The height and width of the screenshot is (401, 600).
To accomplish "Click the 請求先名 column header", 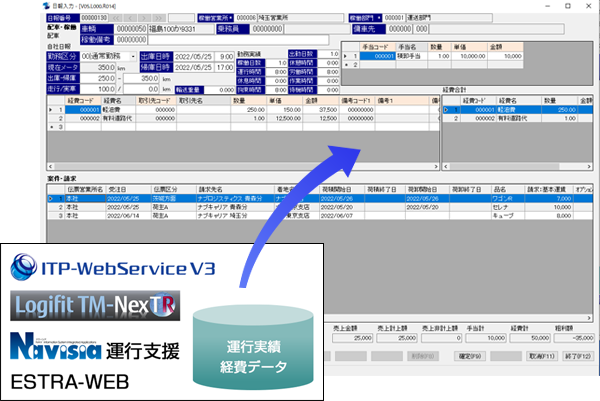I will click(235, 190).
